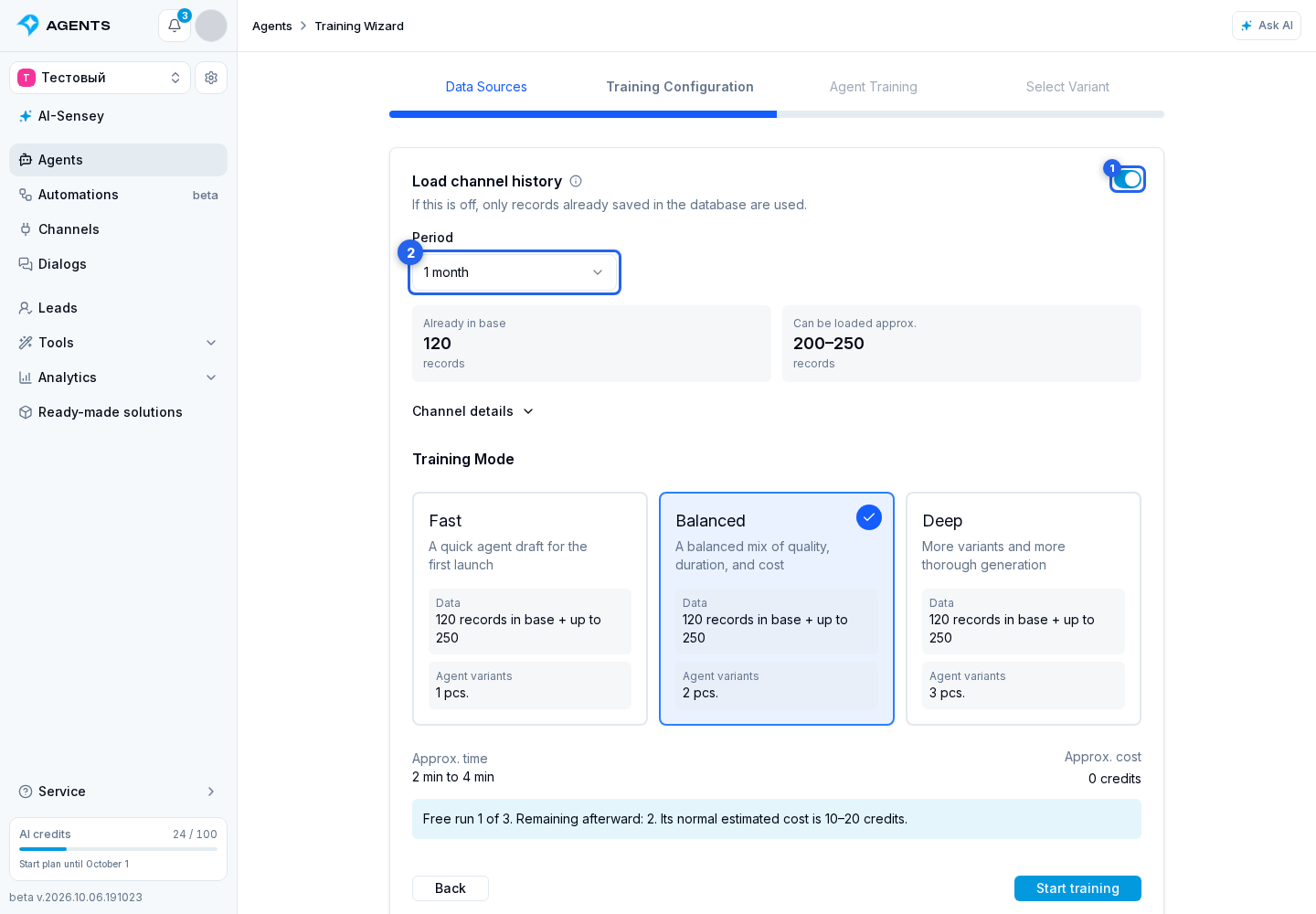Click the Service help icon

[x=26, y=792]
